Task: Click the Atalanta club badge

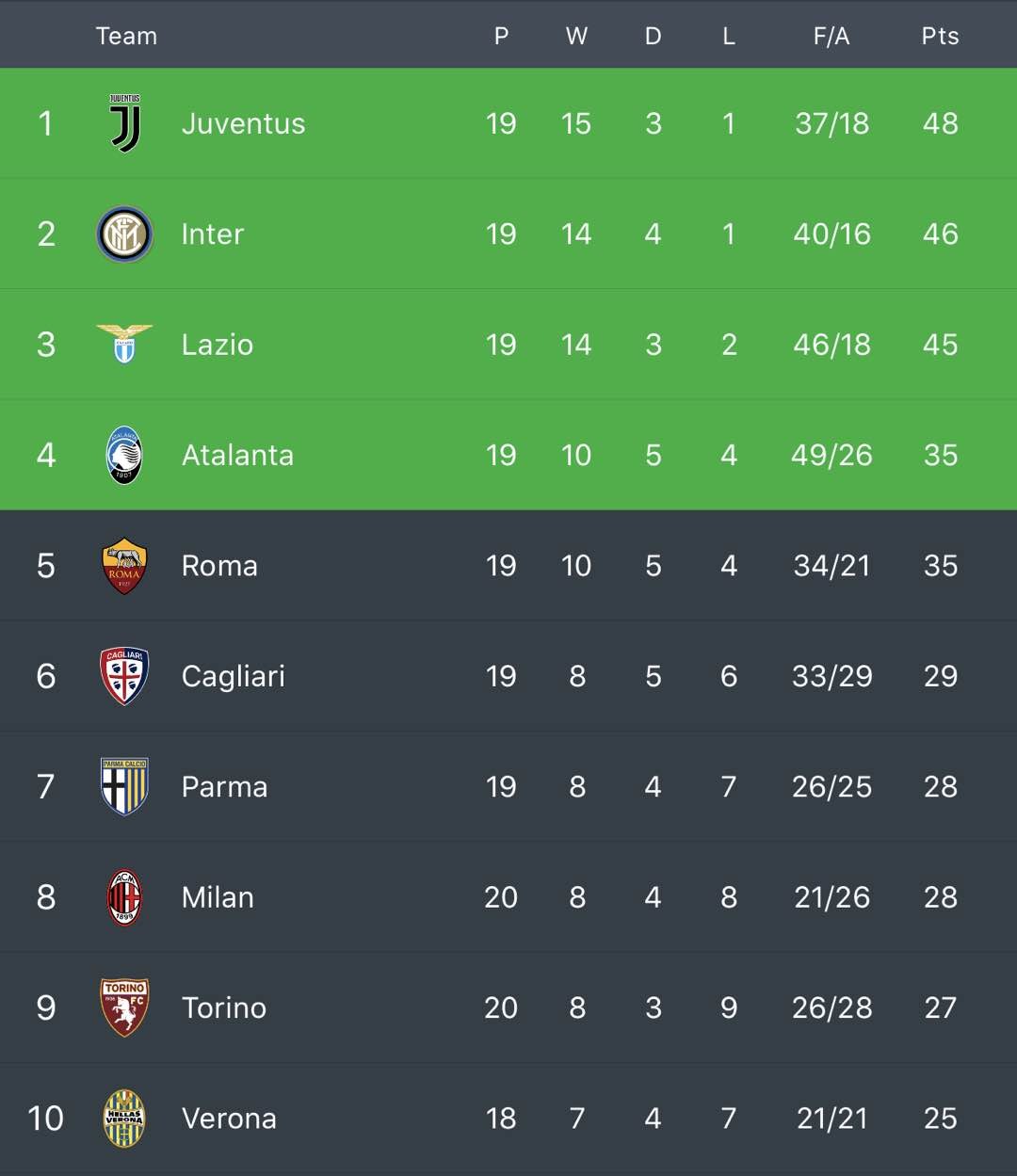Action: [x=124, y=455]
